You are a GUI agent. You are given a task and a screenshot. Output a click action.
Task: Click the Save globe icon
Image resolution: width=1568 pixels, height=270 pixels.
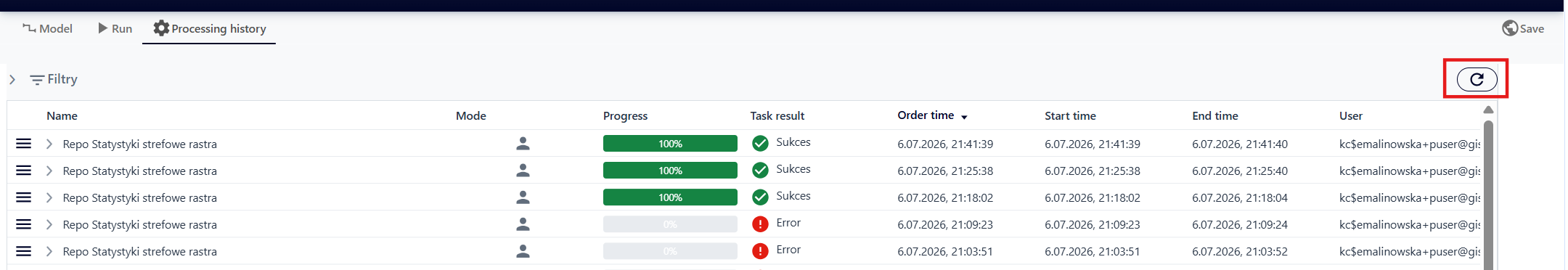click(x=1510, y=28)
